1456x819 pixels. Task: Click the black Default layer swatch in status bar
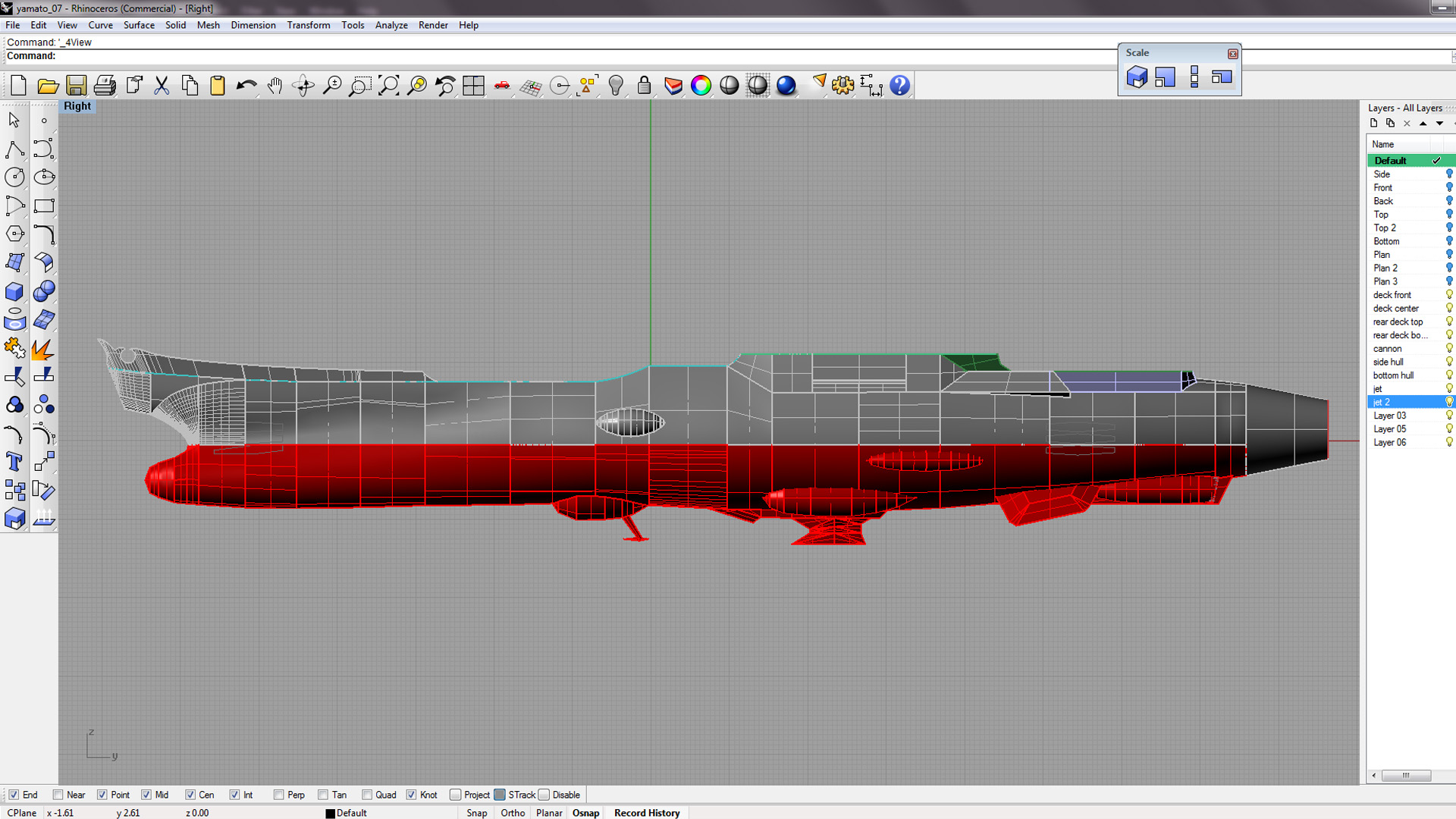point(330,814)
